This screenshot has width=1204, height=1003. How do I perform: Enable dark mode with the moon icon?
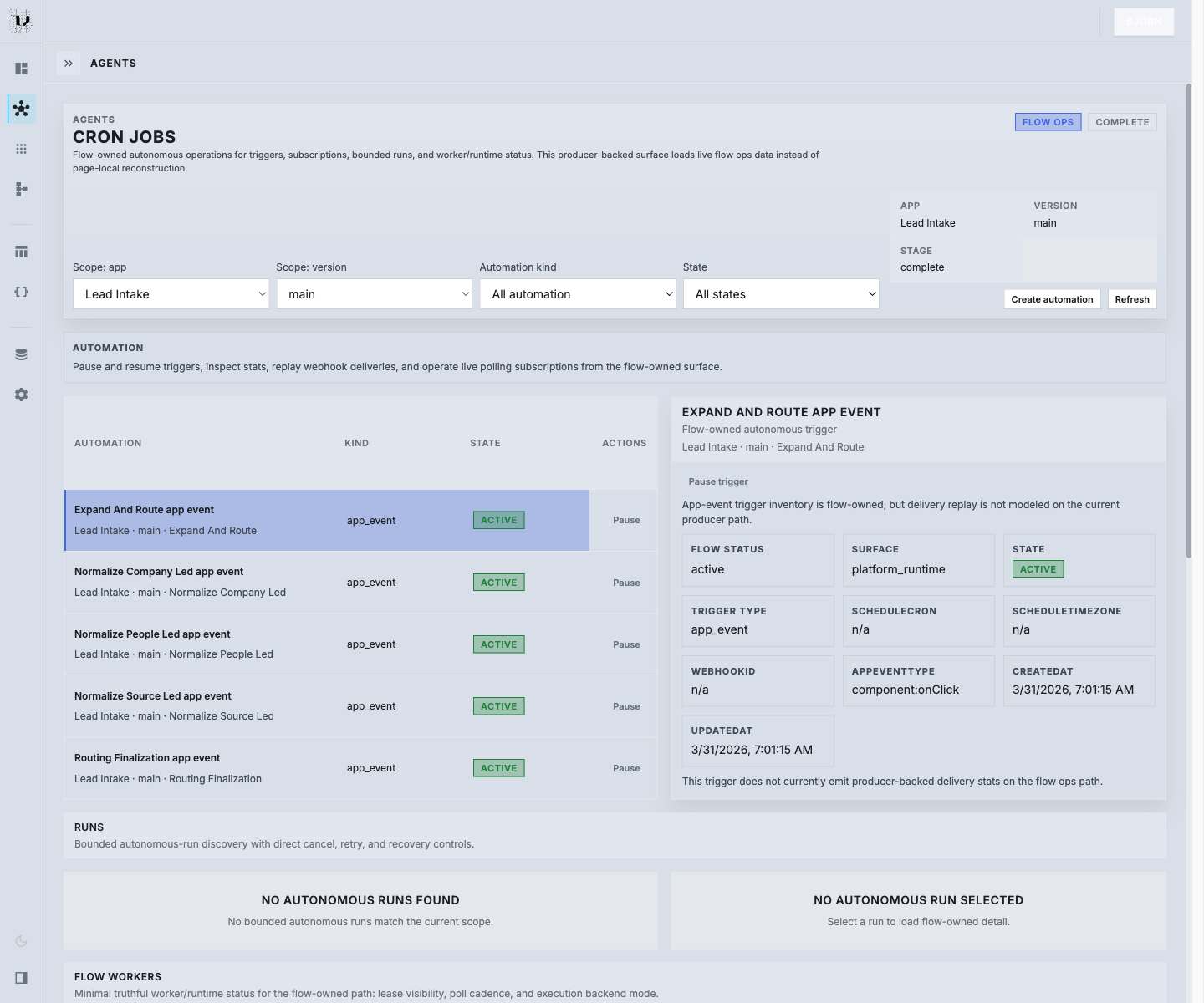[x=21, y=940]
